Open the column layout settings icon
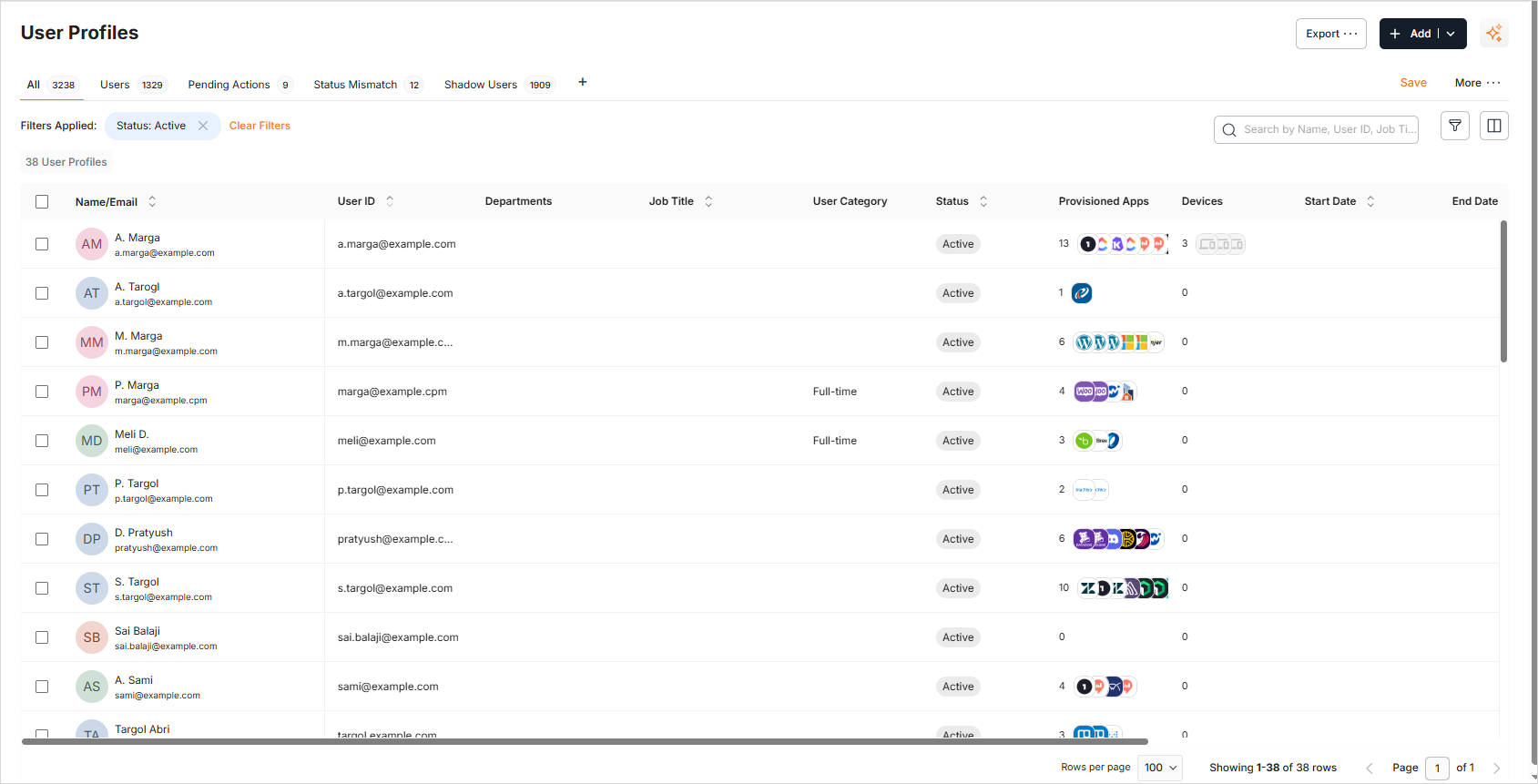 click(x=1494, y=126)
